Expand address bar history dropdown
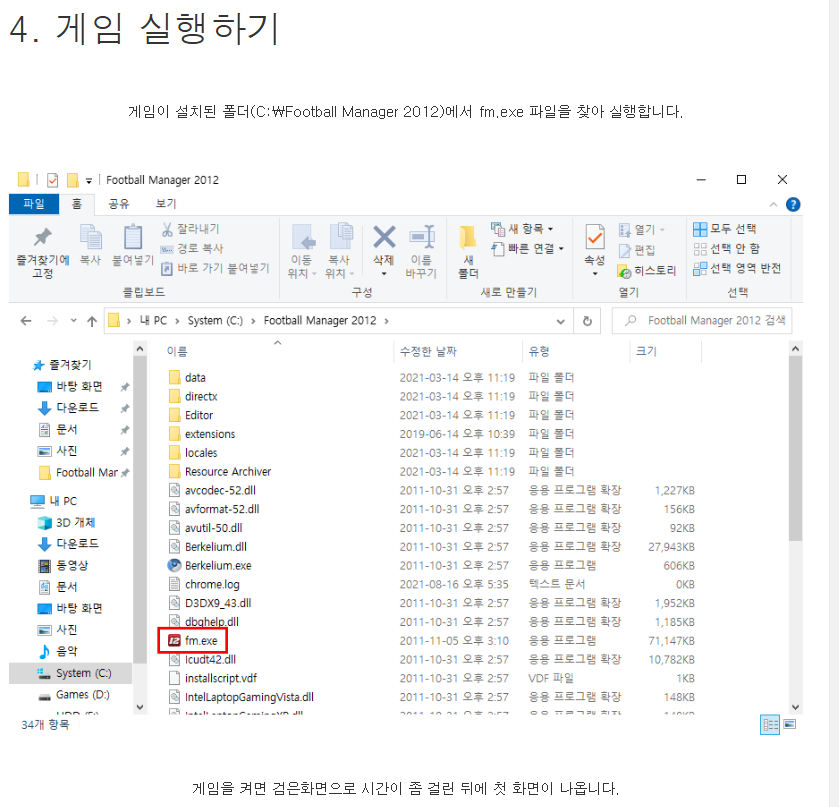 [560, 321]
